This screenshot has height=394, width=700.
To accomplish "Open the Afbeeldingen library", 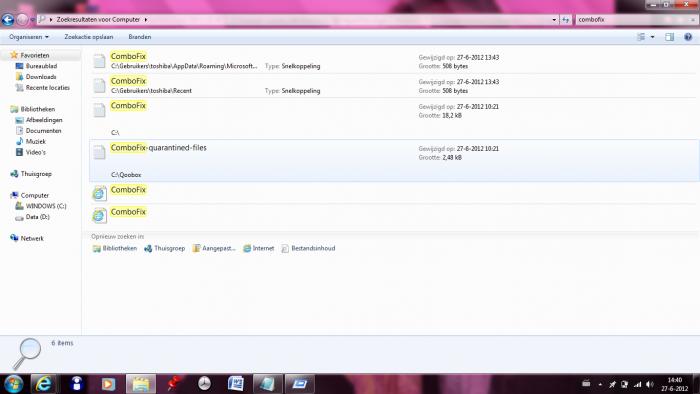I will click(44, 120).
